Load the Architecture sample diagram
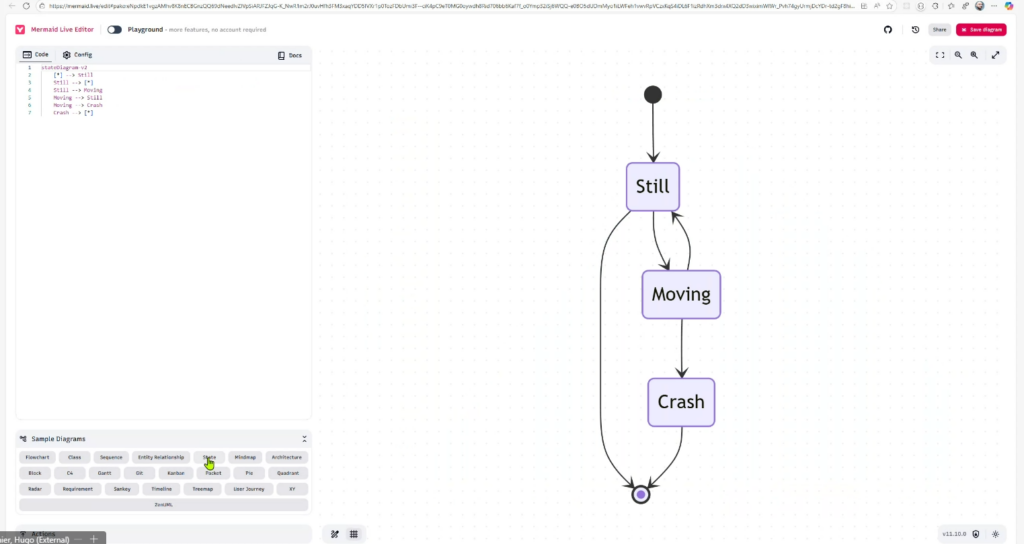The image size is (1024, 544). point(287,457)
